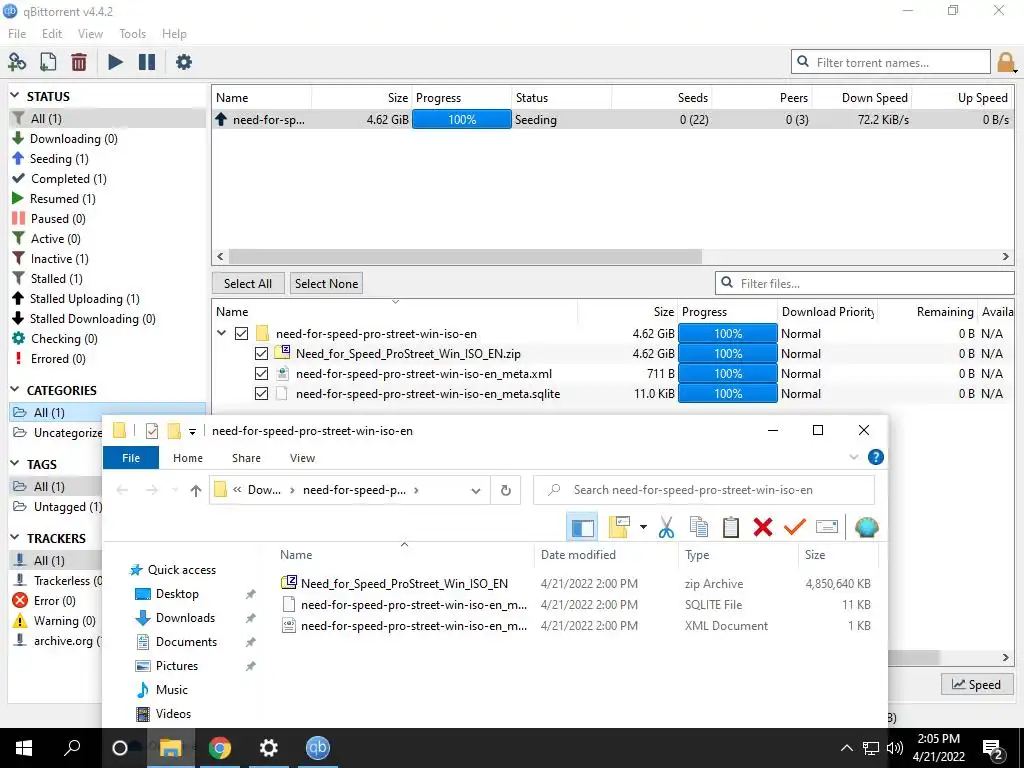Collapse the need-for-speed-pro-street-win-iso-en folder tree
This screenshot has width=1024, height=768.
[x=222, y=333]
